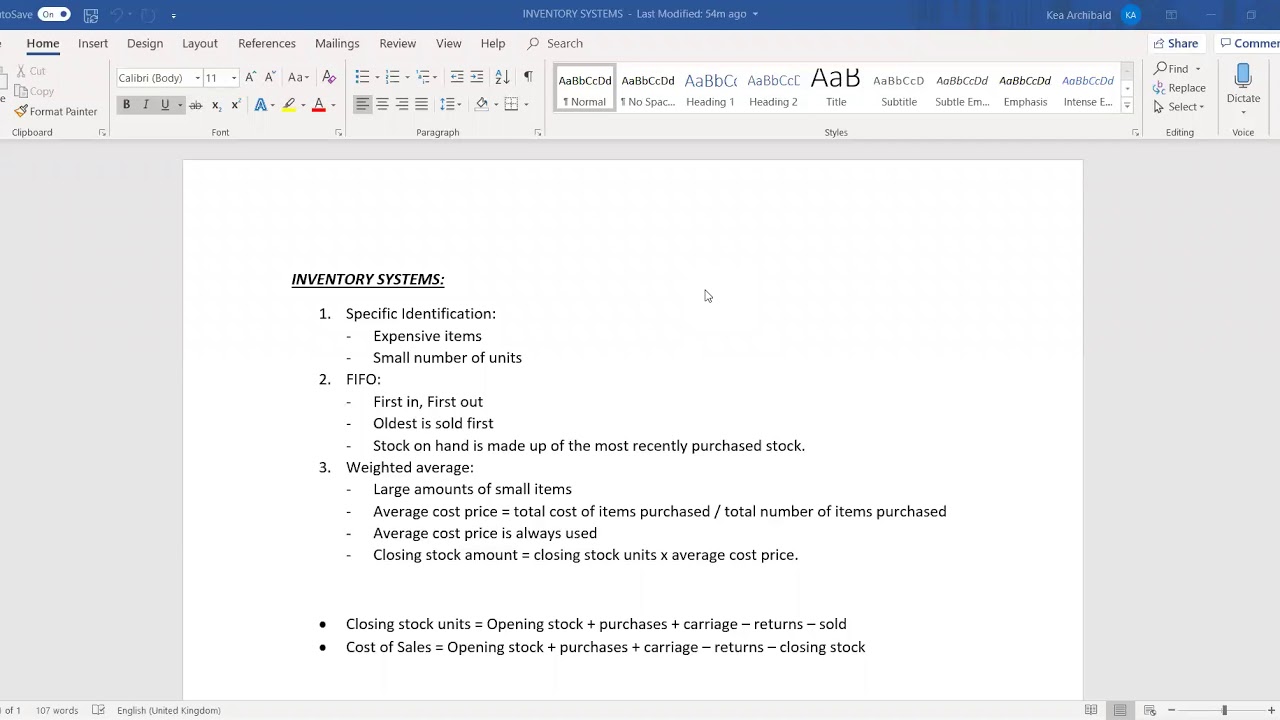Image resolution: width=1280 pixels, height=720 pixels.
Task: Open the Font dialog launcher
Action: [x=338, y=133]
